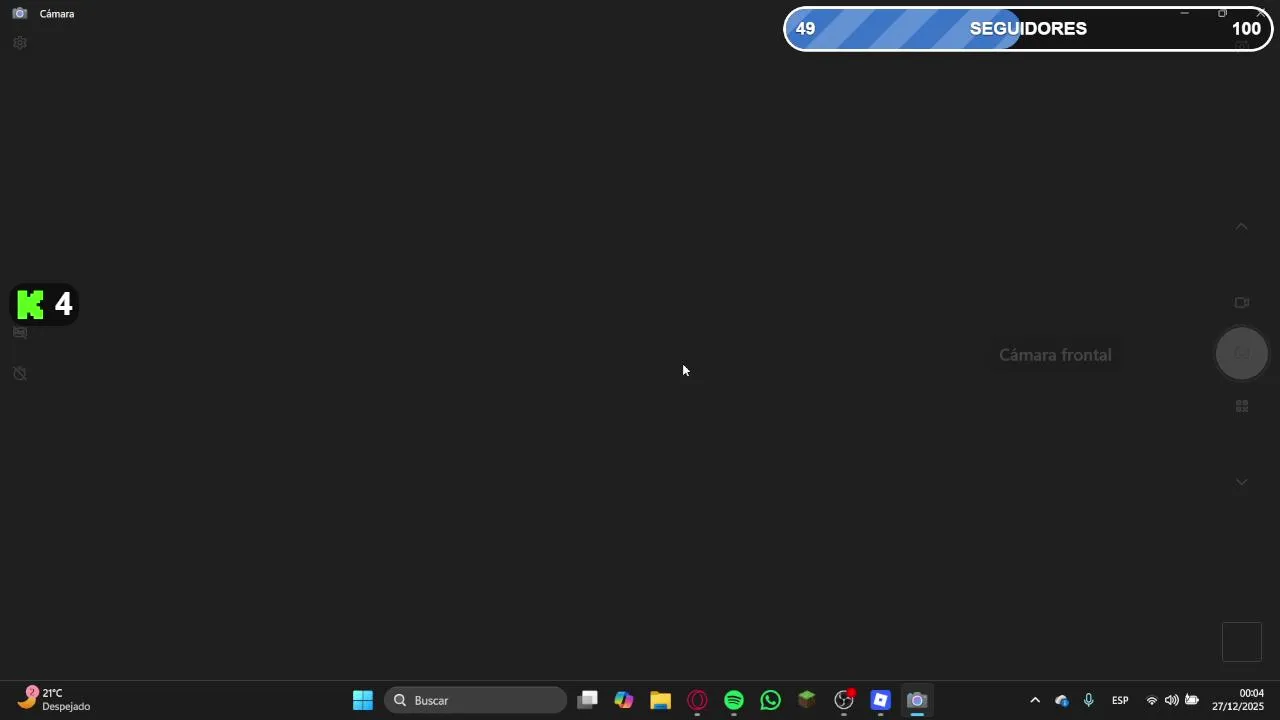The image size is (1280, 720).
Task: Open the camera roll thumbnail square
Action: (1242, 642)
